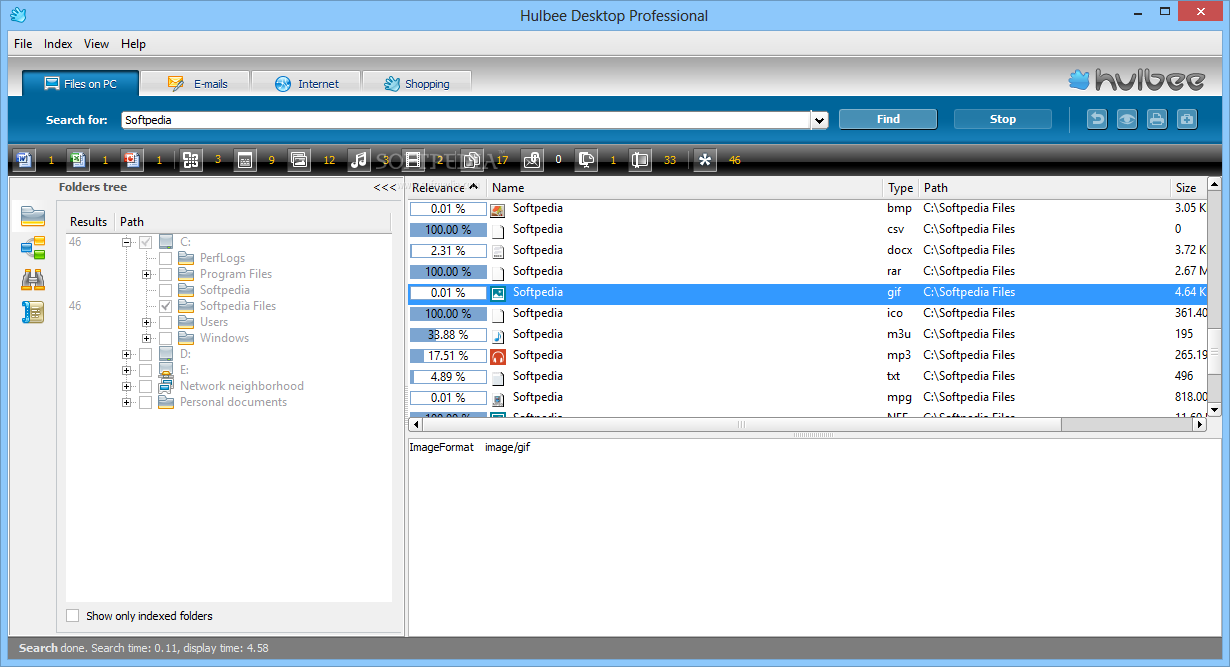Filter results by PowerPoint presentations icon
The image size is (1230, 667).
(x=132, y=159)
